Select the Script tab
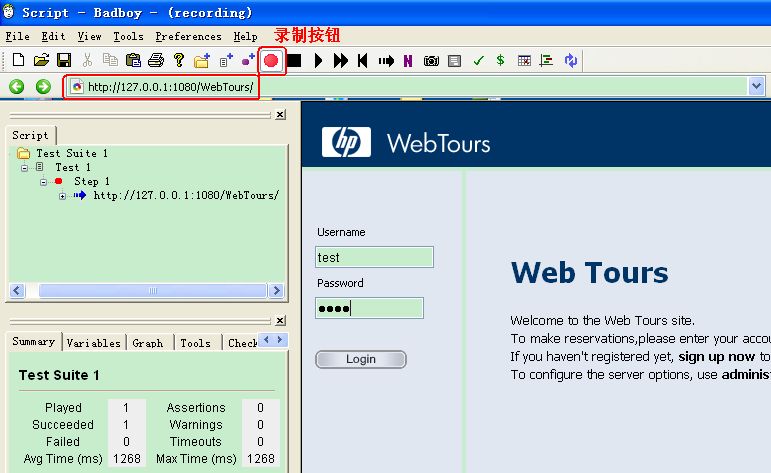This screenshot has height=473, width=771. point(30,135)
